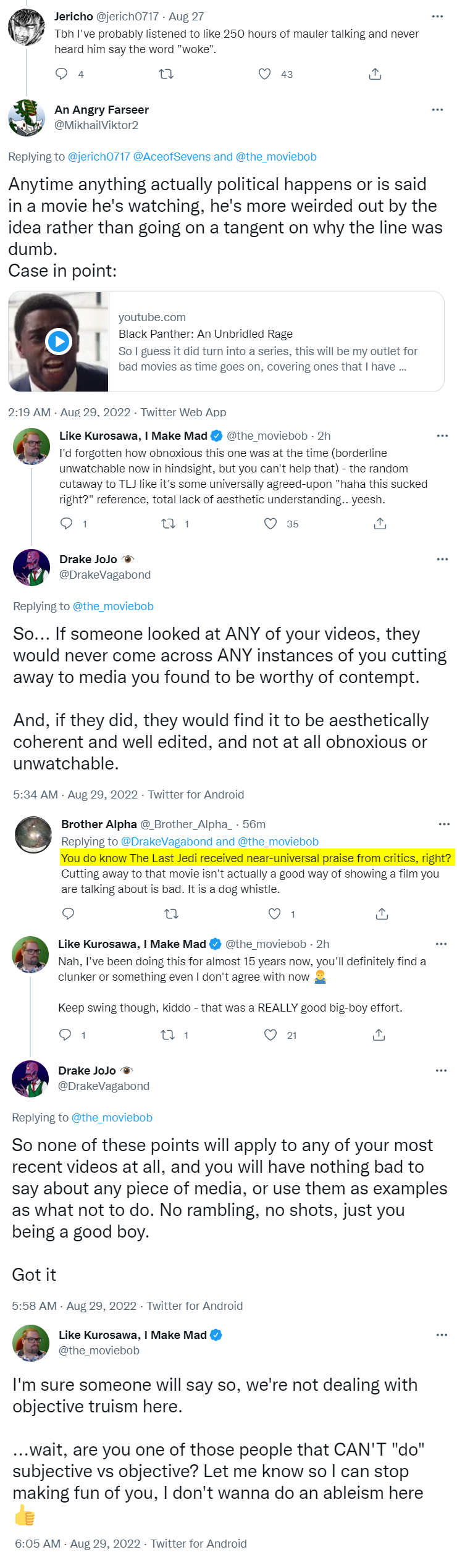Open the youtube.com link card title
457x1568 pixels.
click(x=206, y=334)
